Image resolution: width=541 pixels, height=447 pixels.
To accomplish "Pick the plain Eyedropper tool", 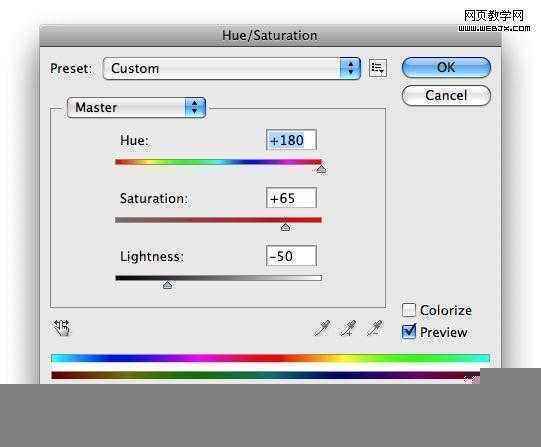I will (x=322, y=328).
